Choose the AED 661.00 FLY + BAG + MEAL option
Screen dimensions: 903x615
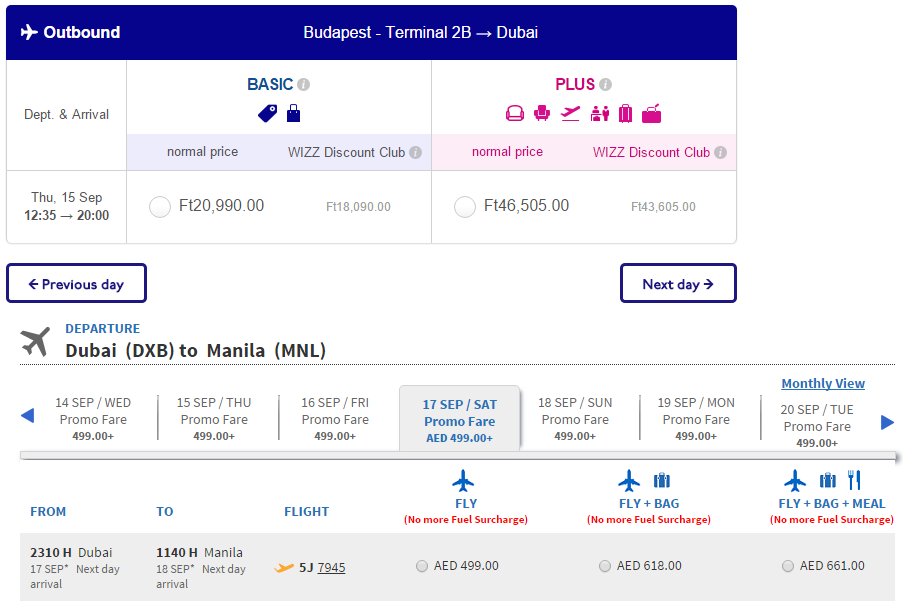click(x=788, y=566)
